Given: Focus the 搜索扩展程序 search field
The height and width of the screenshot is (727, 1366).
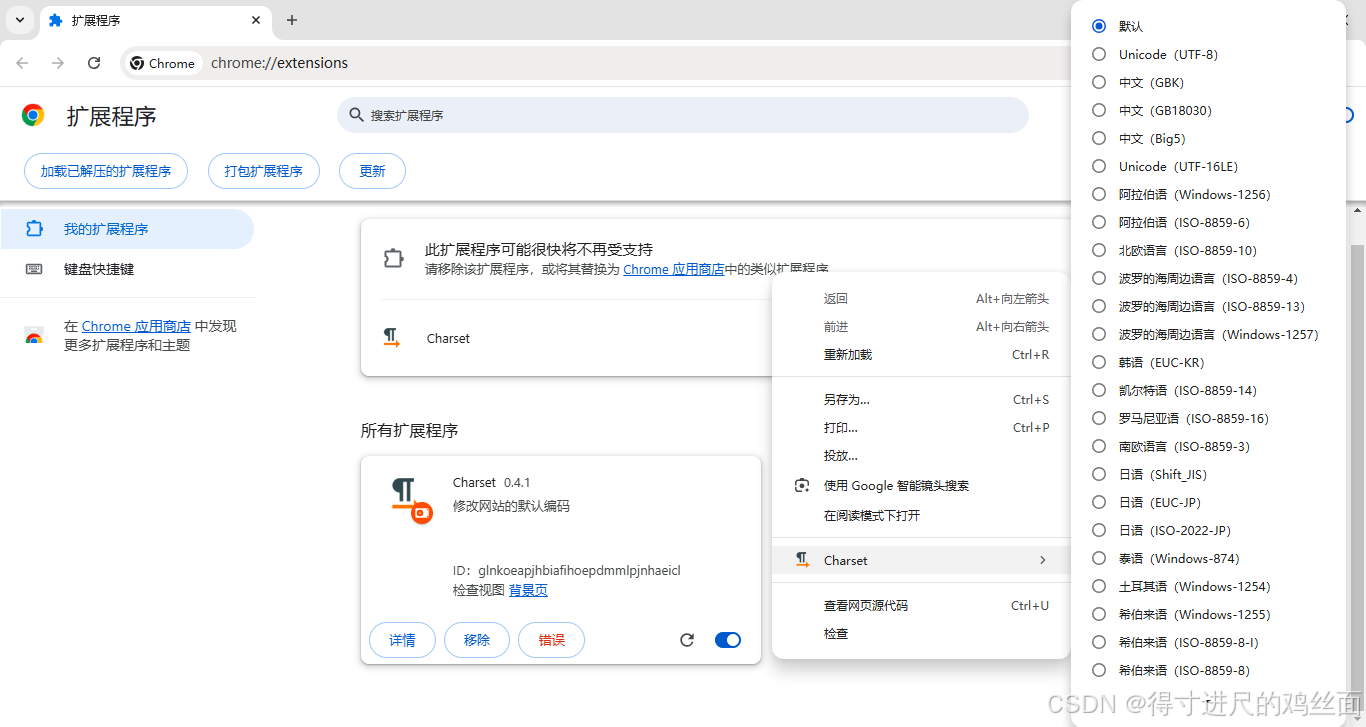Looking at the screenshot, I should point(683,115).
